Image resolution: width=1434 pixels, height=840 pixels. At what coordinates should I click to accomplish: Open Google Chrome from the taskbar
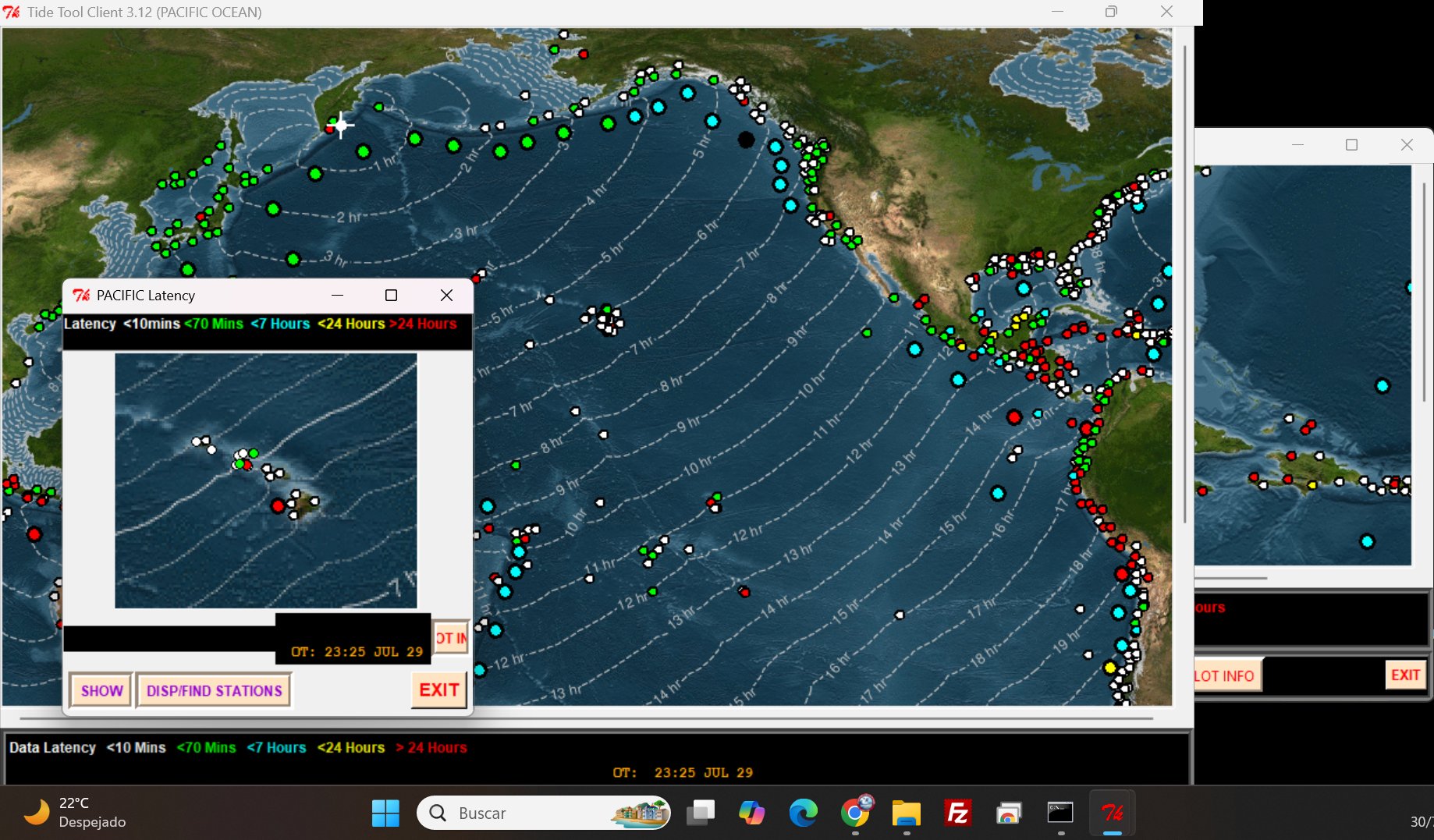pyautogui.click(x=855, y=813)
